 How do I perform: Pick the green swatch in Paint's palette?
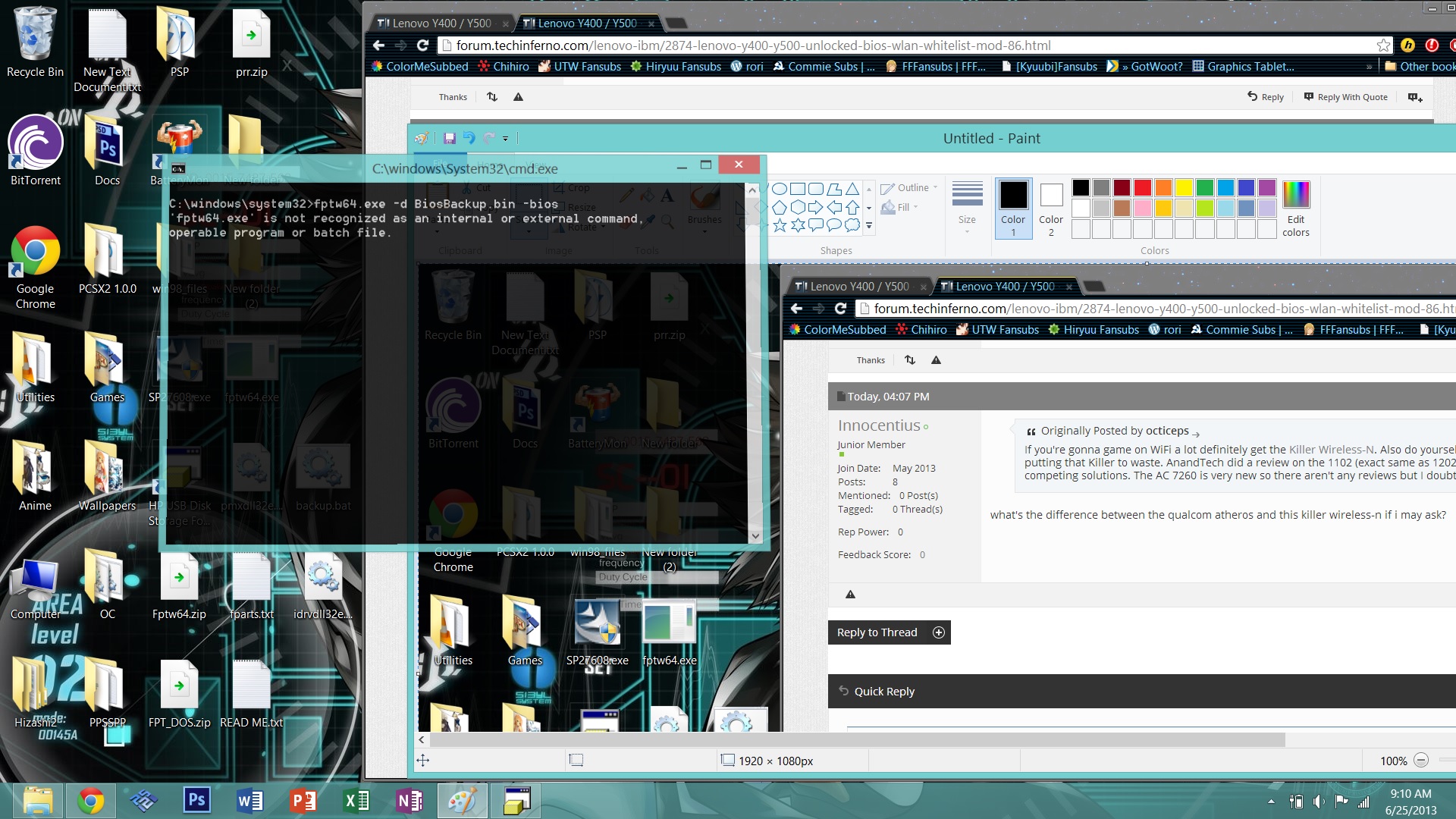(1204, 187)
